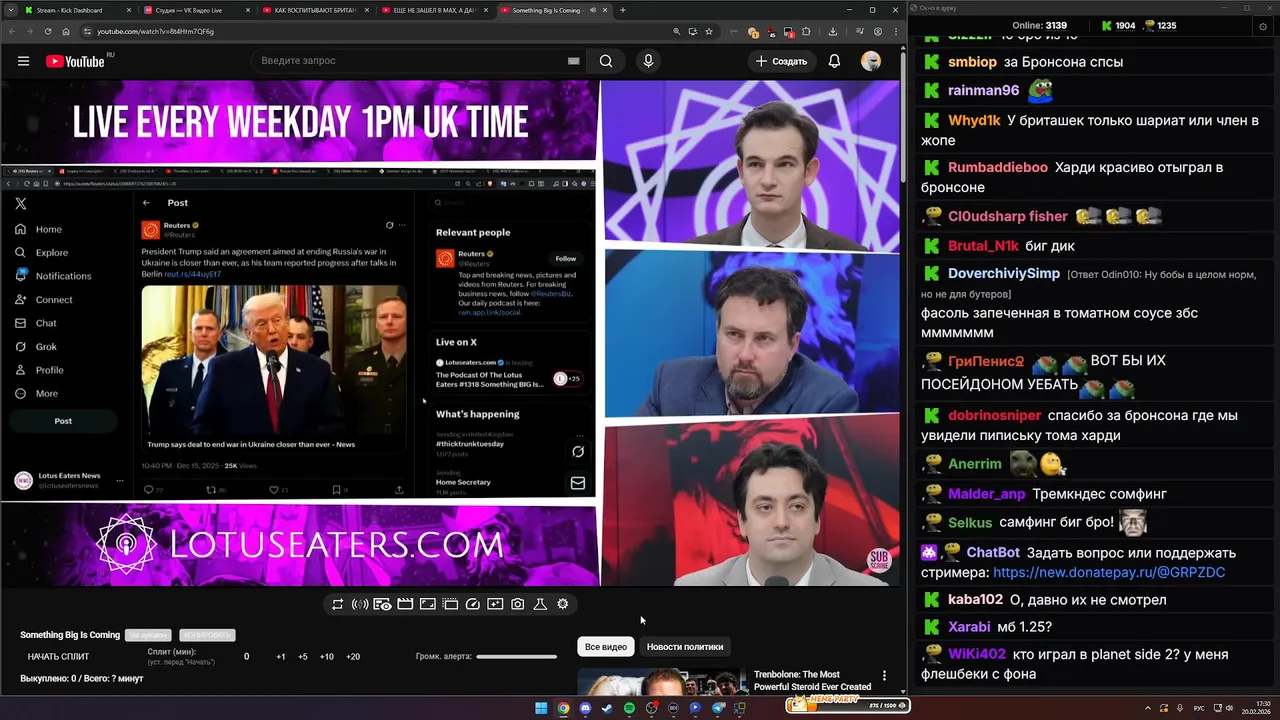The width and height of the screenshot is (1280, 720).
Task: Open the on-screen keyboard icon in search box
Action: (573, 61)
